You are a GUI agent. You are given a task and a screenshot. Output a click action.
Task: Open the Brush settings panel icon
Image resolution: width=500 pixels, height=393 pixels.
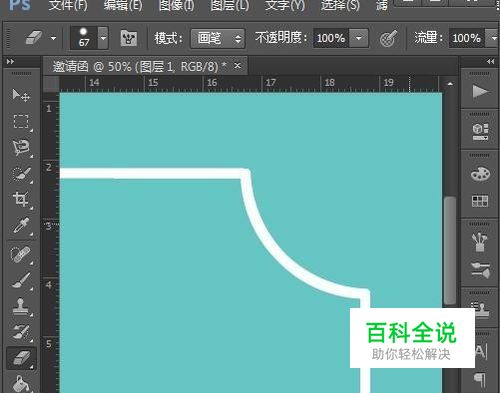coord(480,270)
